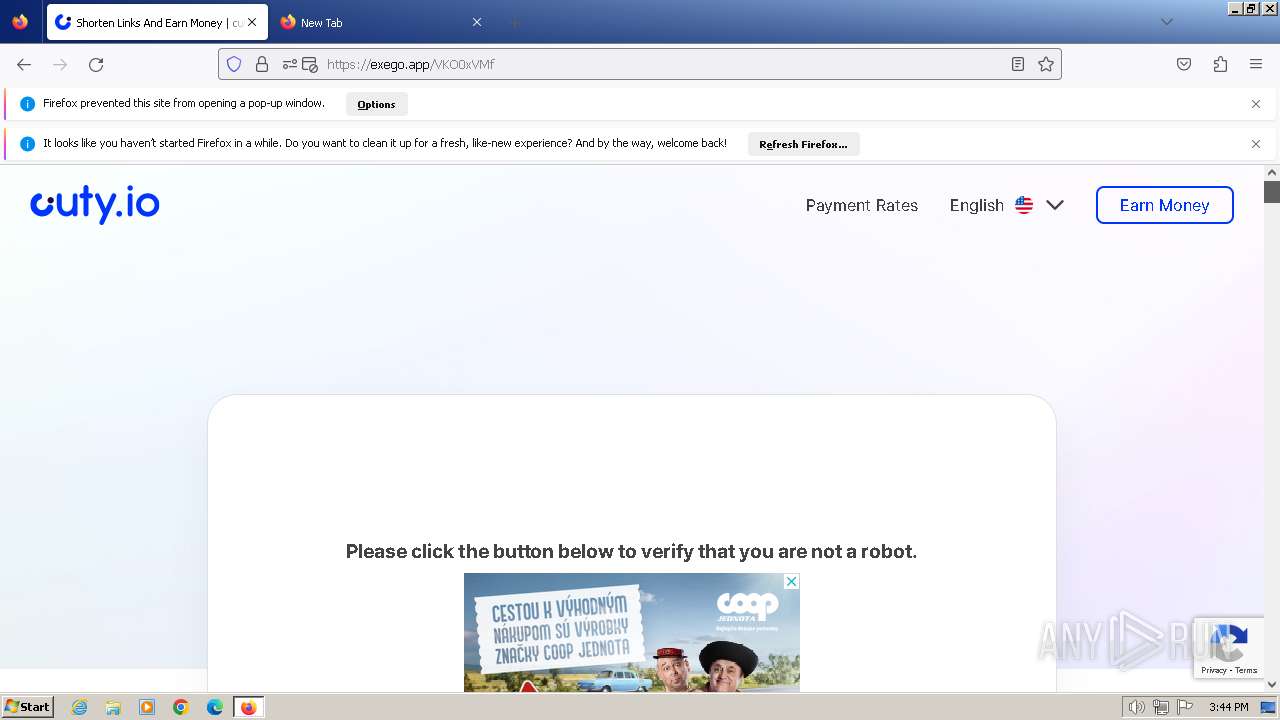Click the scrollbar down arrow
The height and width of the screenshot is (720, 1280).
(x=1272, y=684)
